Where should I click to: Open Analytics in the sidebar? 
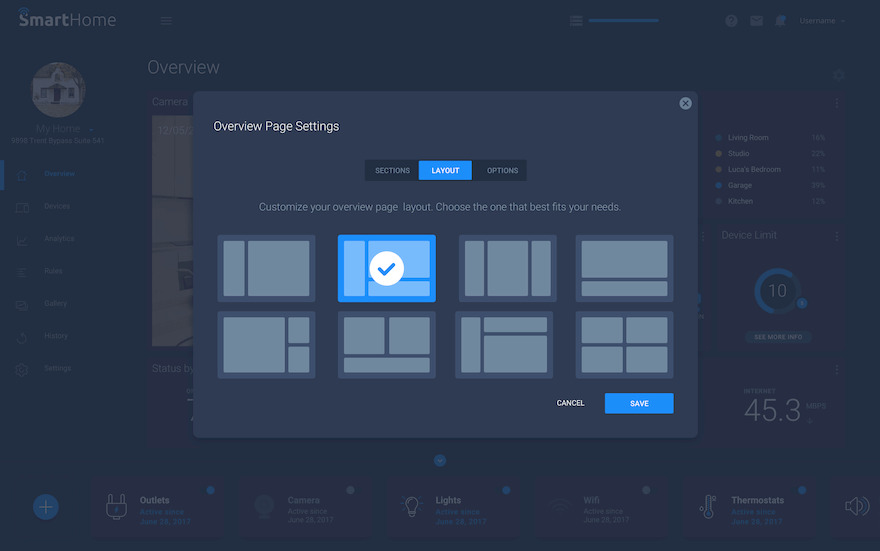[59, 238]
